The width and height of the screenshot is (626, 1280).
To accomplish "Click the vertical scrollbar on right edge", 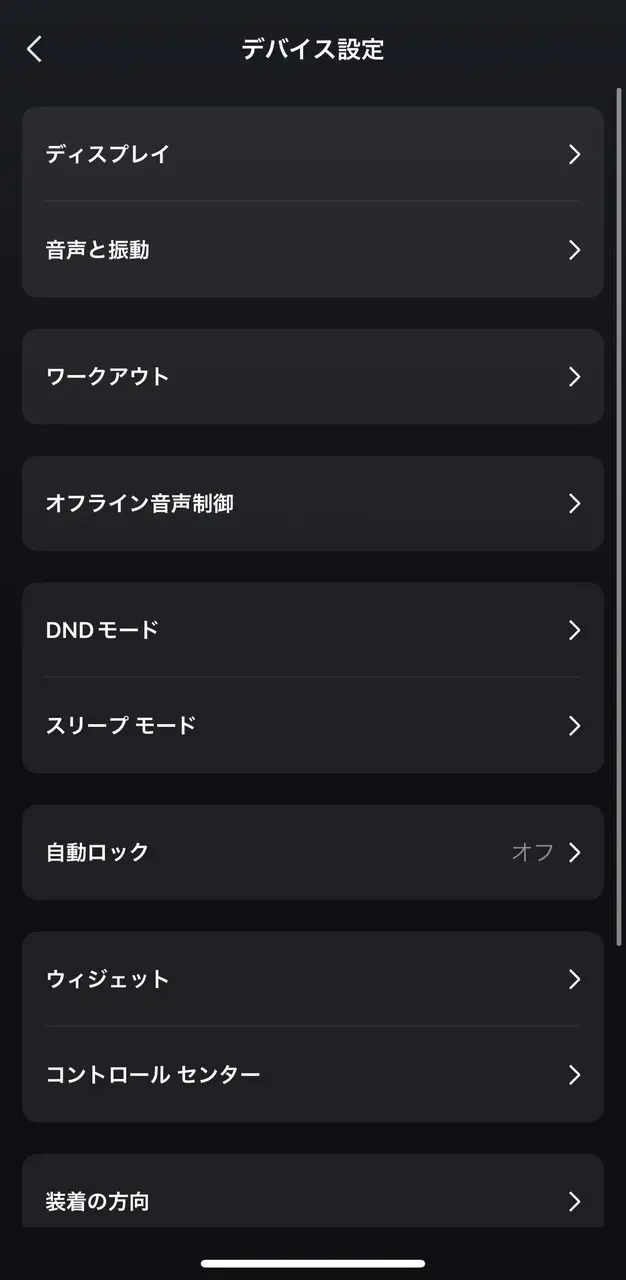I will [619, 500].
